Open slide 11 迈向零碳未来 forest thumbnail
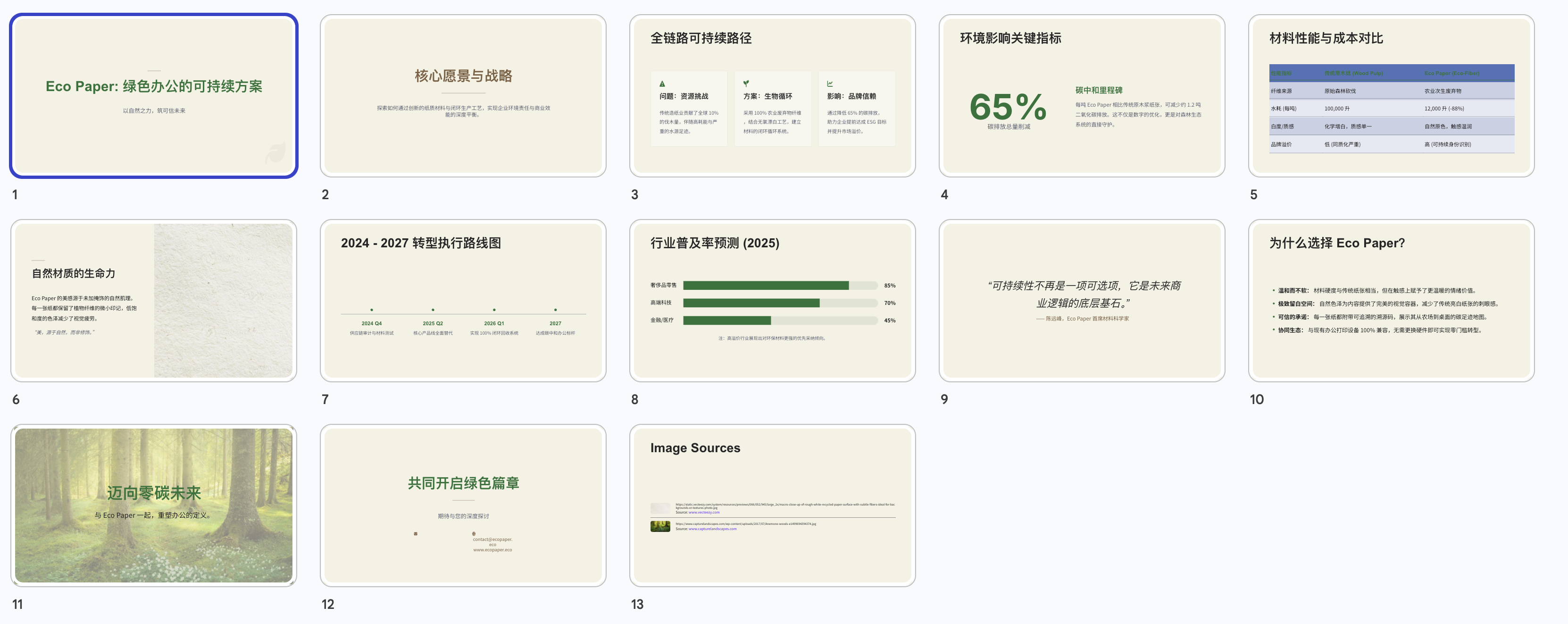 (153, 505)
